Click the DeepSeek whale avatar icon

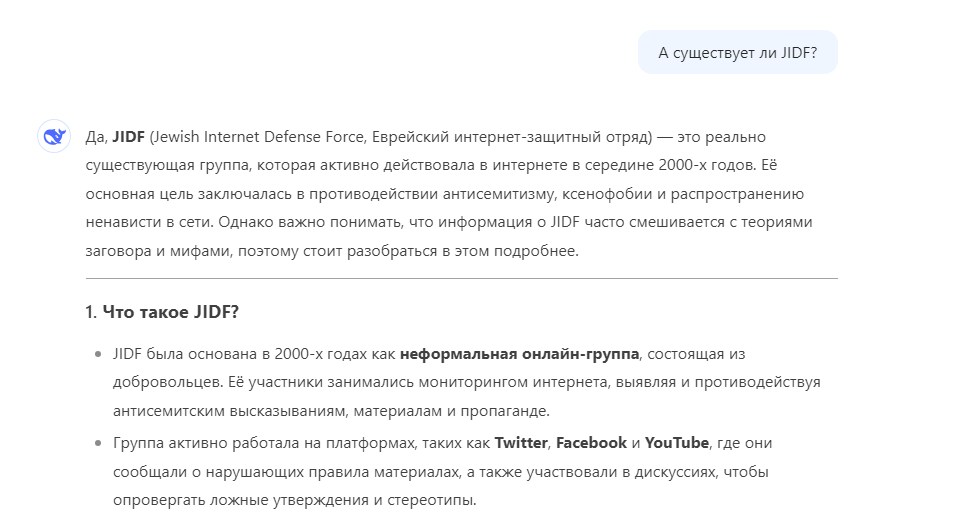53,136
